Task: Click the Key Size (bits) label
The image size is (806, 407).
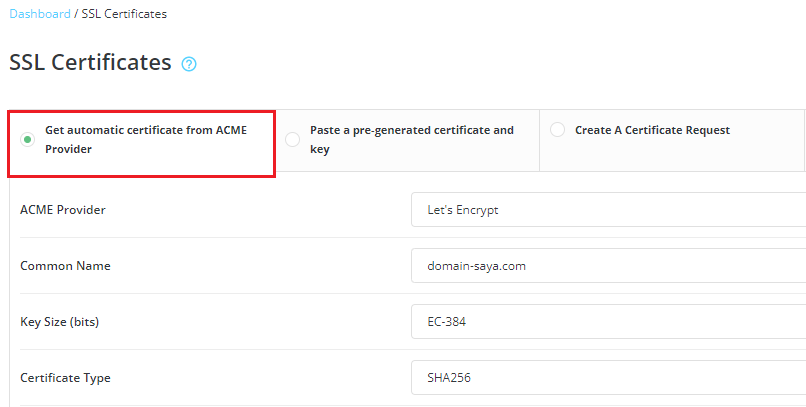Action: click(60, 322)
